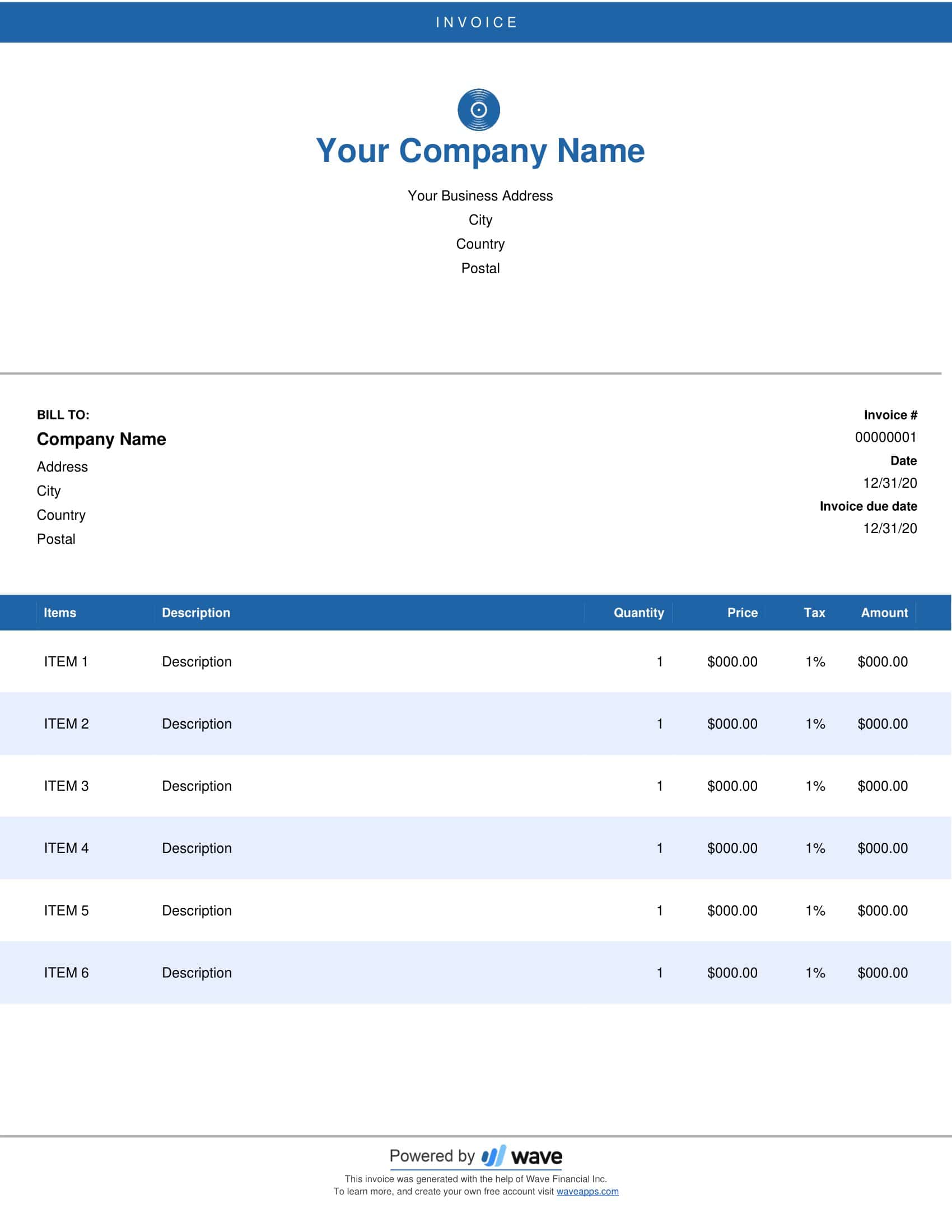Click the Quantity column header
Screen dimensions: 952x1232
pyautogui.click(x=638, y=613)
